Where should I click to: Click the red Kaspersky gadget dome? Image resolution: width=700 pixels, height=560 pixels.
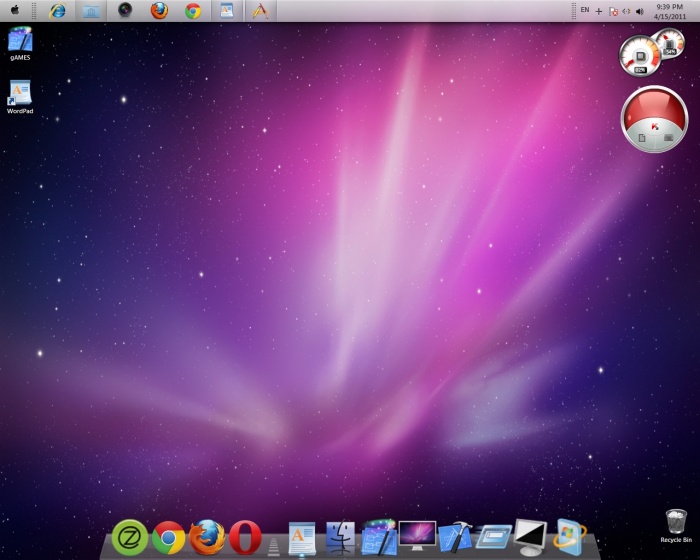(654, 106)
